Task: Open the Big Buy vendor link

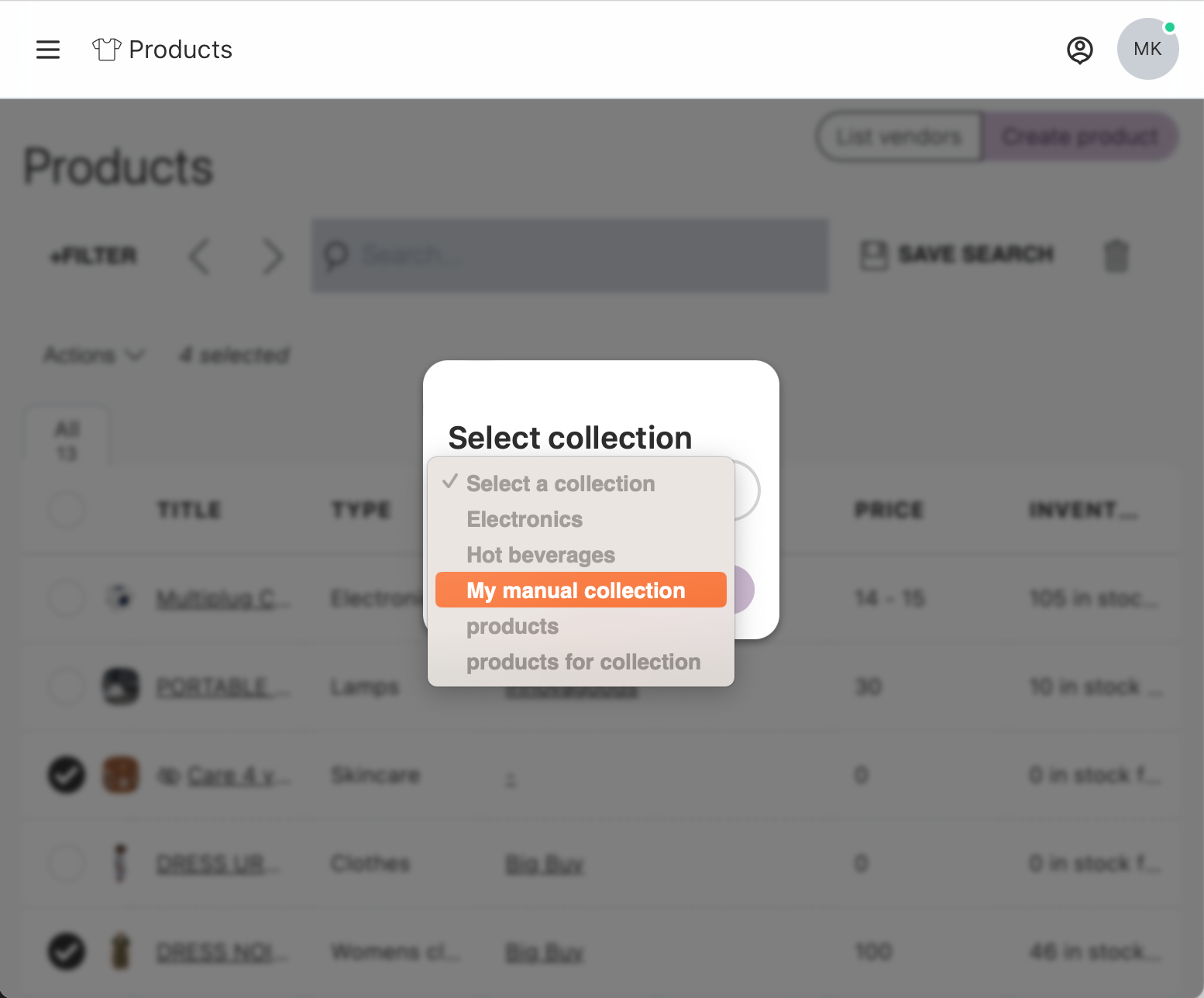Action: click(545, 863)
